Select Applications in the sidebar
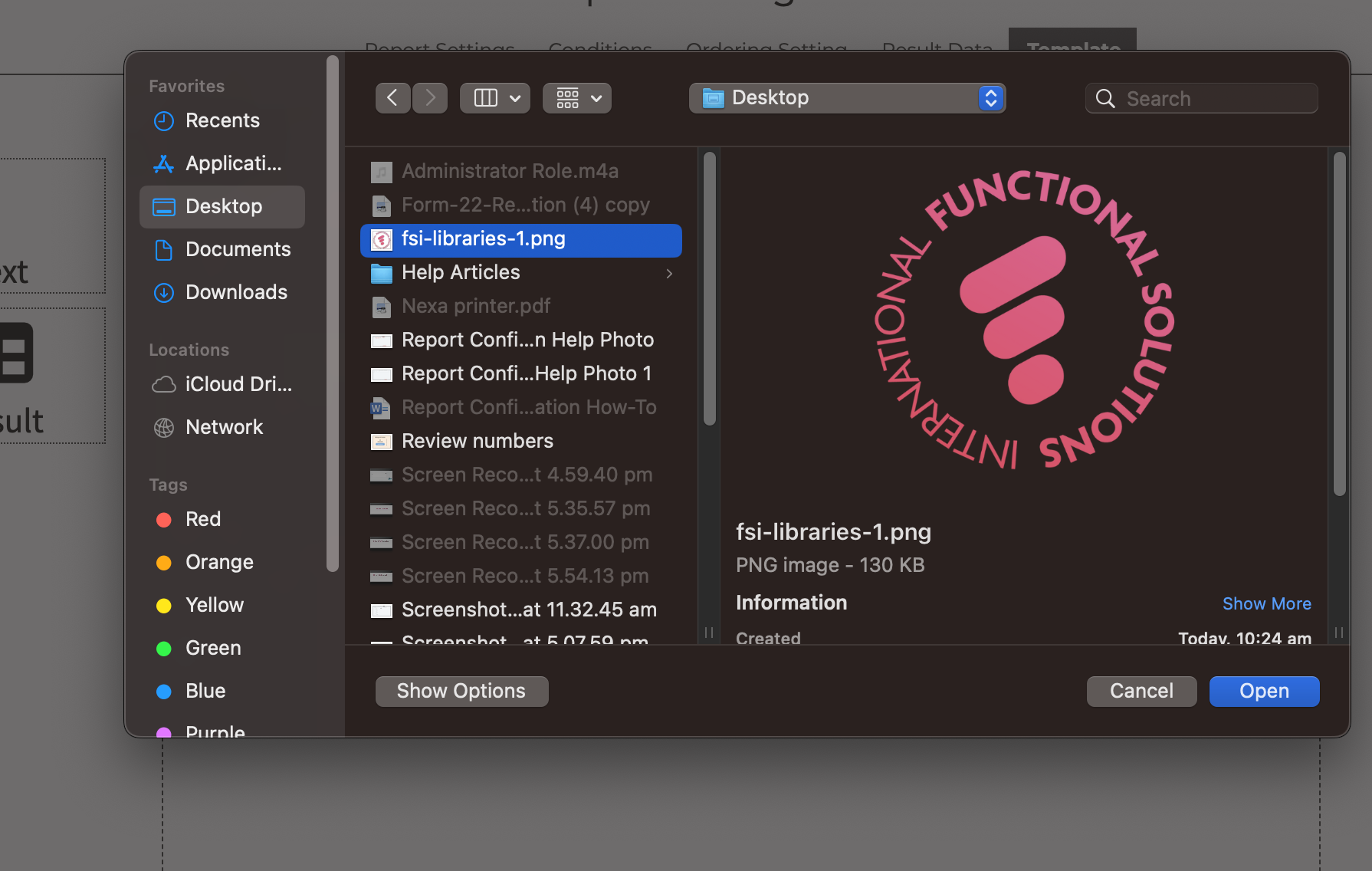This screenshot has height=871, width=1372. click(x=222, y=163)
